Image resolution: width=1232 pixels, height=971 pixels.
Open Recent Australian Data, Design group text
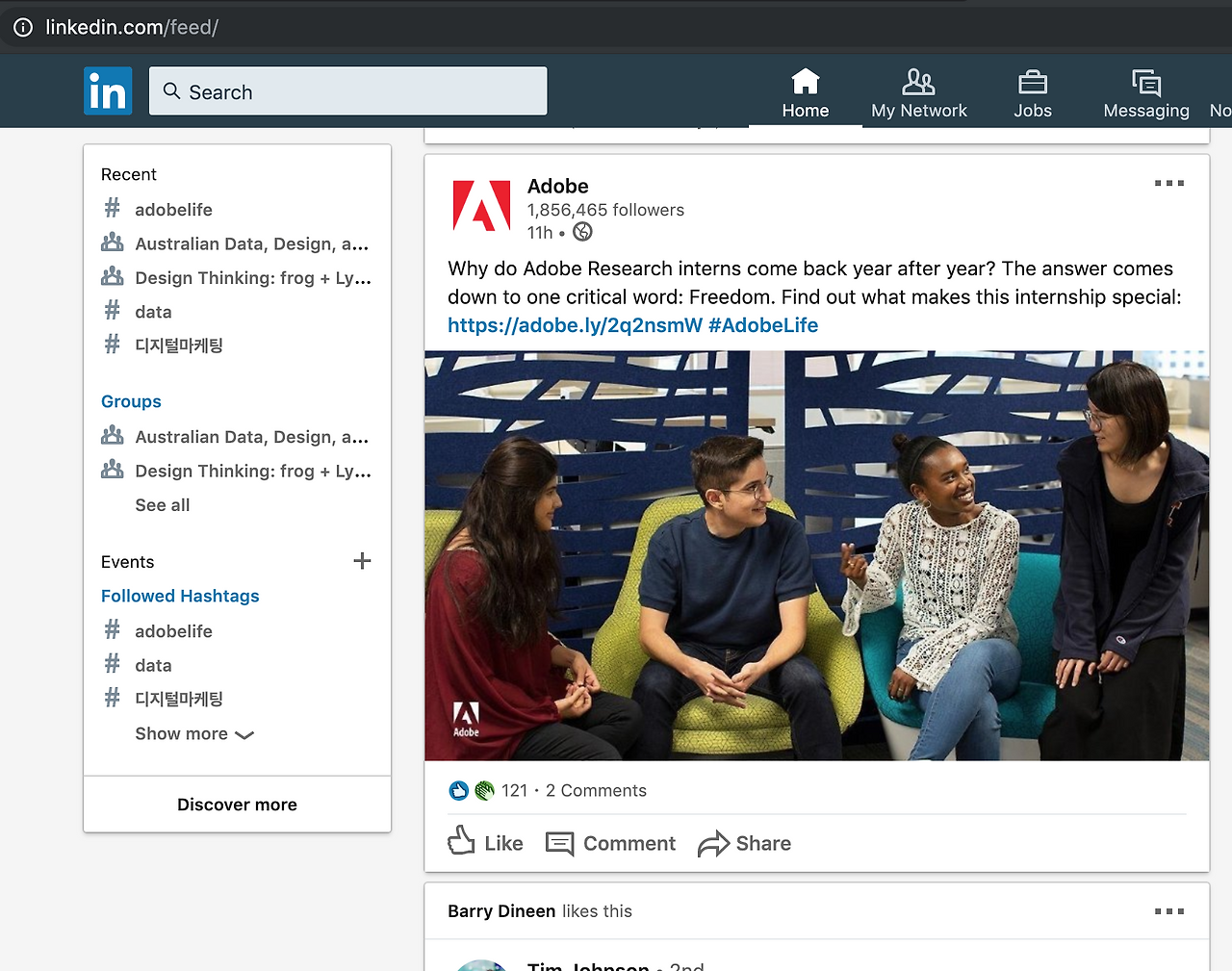click(x=252, y=244)
